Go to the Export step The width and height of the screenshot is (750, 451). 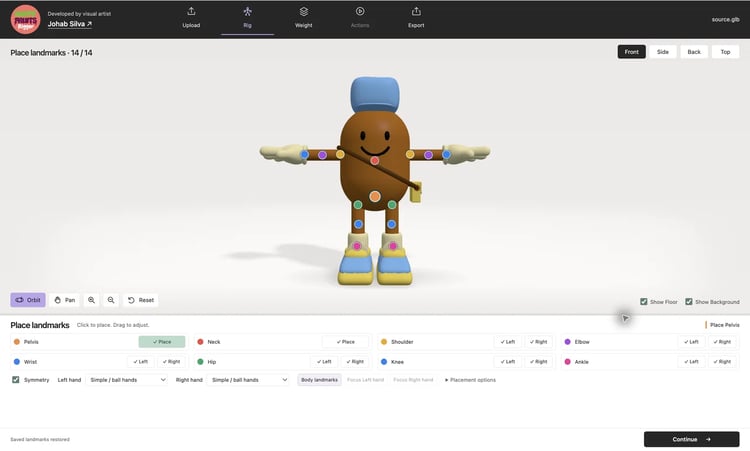(x=416, y=18)
